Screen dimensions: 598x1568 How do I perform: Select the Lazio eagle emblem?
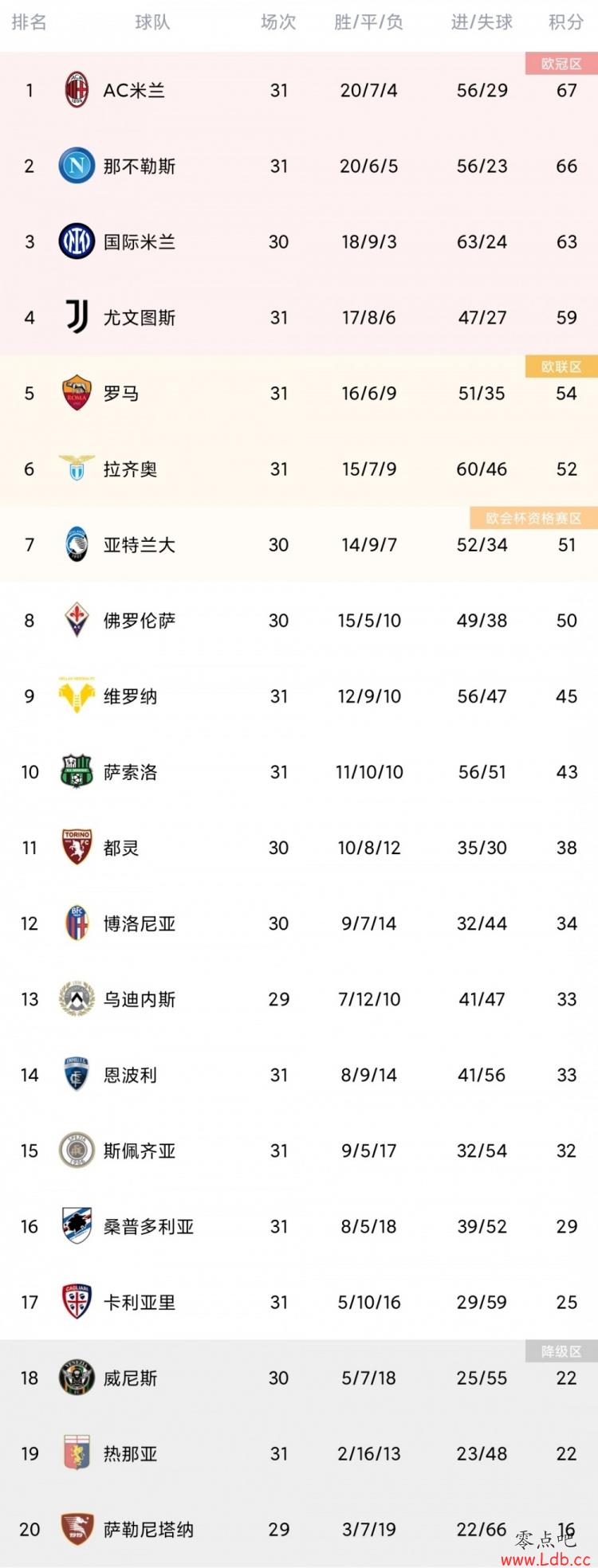[x=77, y=468]
